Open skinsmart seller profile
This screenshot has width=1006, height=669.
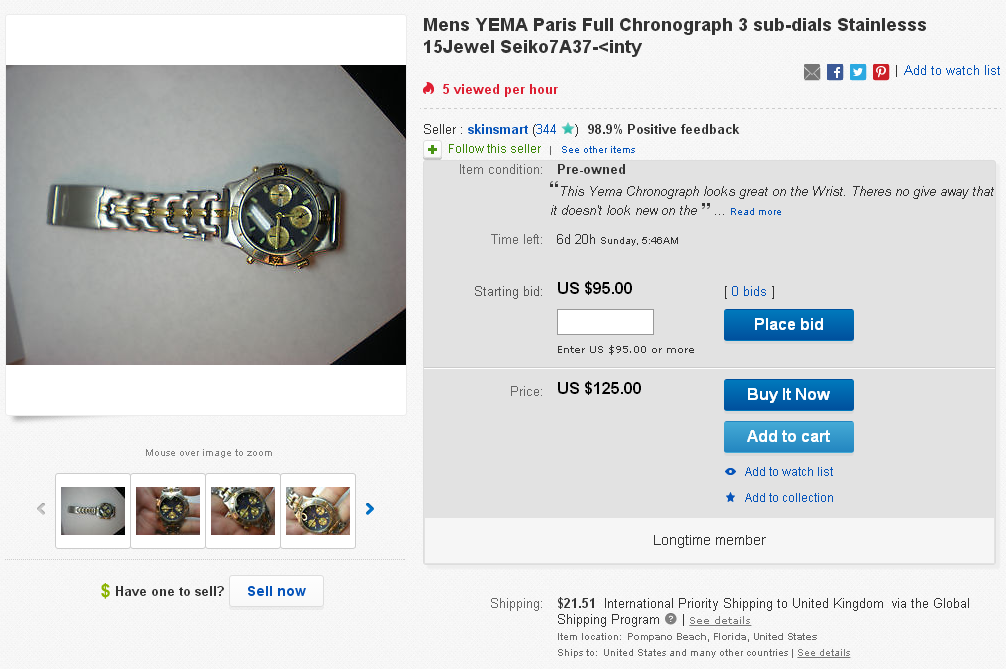498,129
